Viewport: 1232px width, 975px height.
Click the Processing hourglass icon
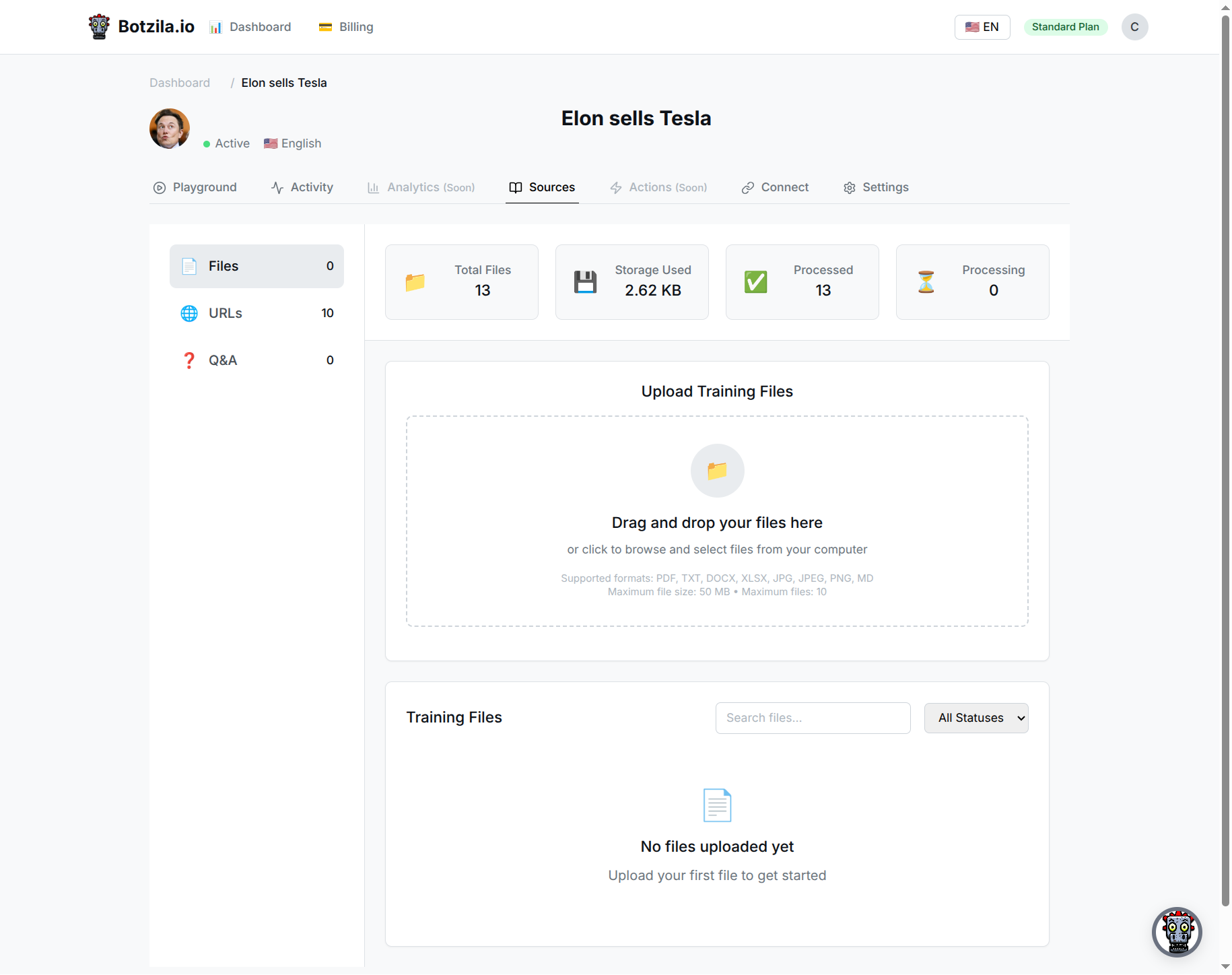pos(926,282)
